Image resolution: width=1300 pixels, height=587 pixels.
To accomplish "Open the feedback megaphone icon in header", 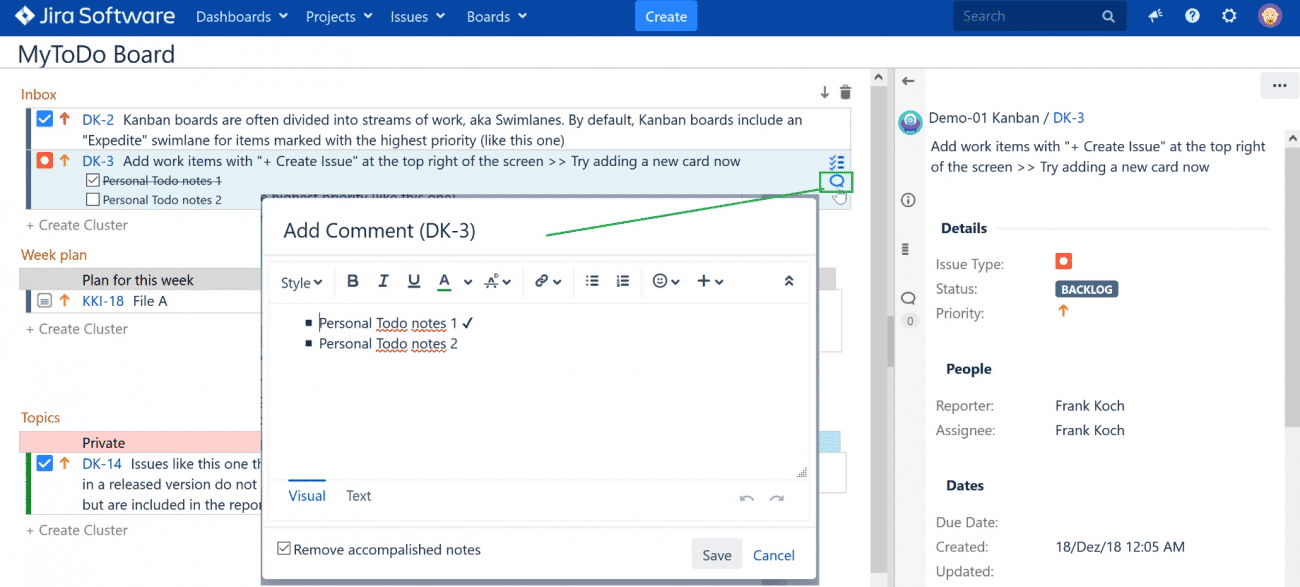I will tap(1155, 16).
